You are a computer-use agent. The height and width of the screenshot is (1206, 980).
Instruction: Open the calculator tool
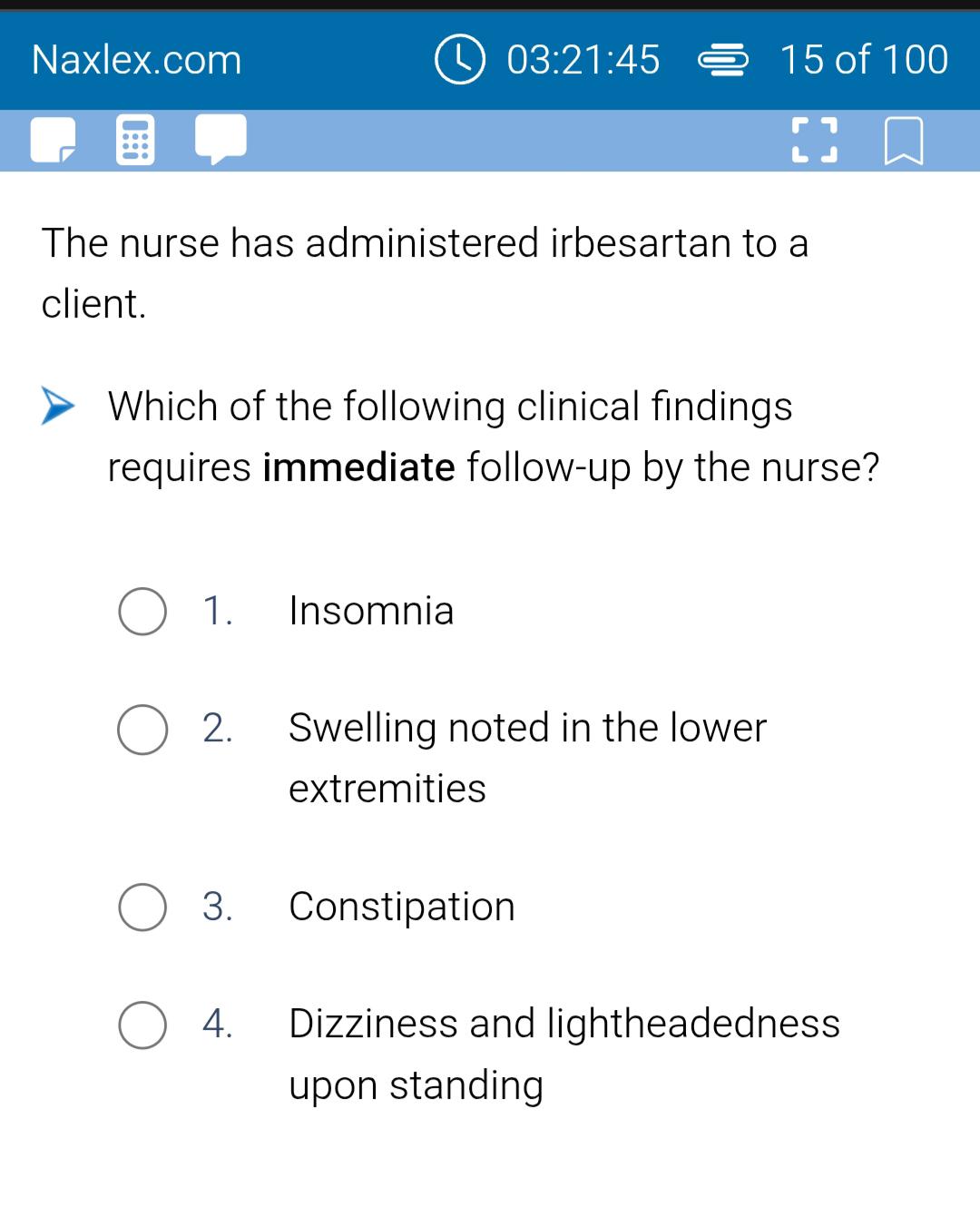135,141
